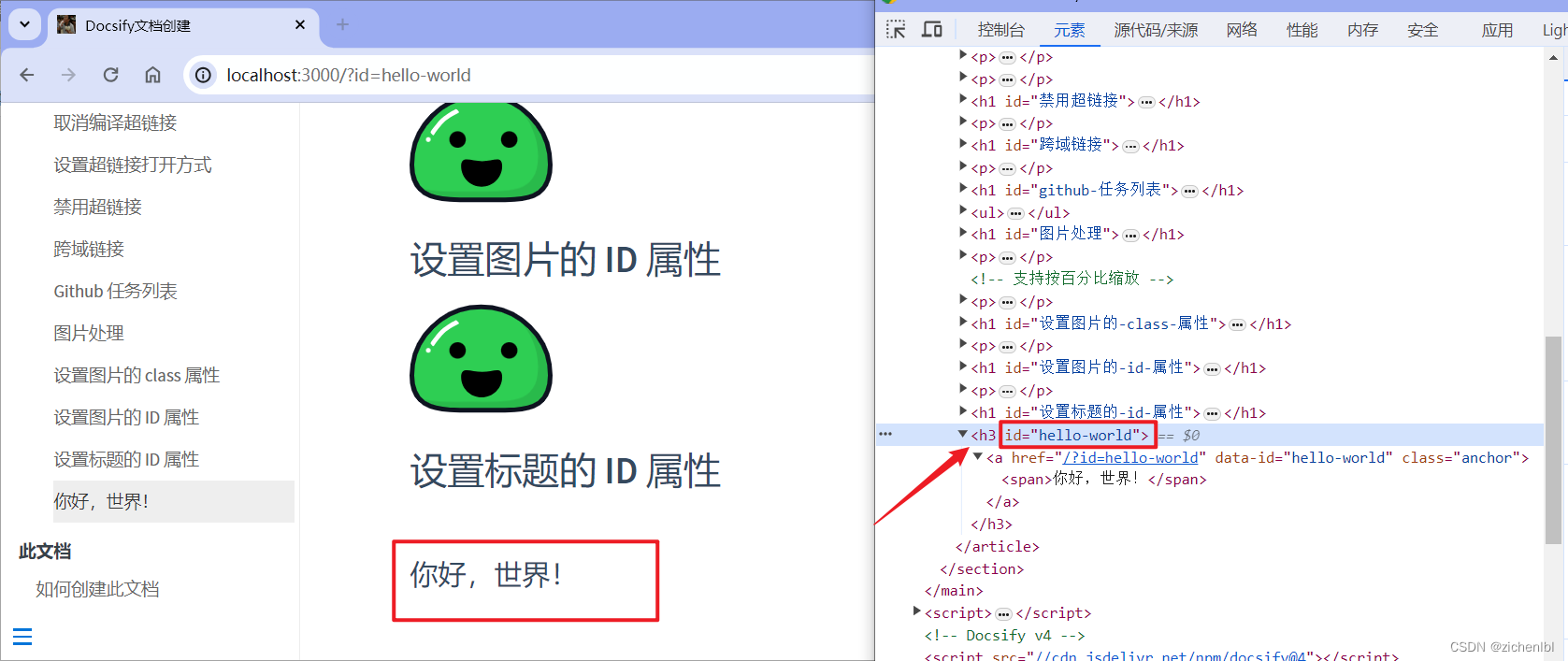1568x661 pixels.
Task: Activate the DevTools element inspector icon
Action: (896, 30)
